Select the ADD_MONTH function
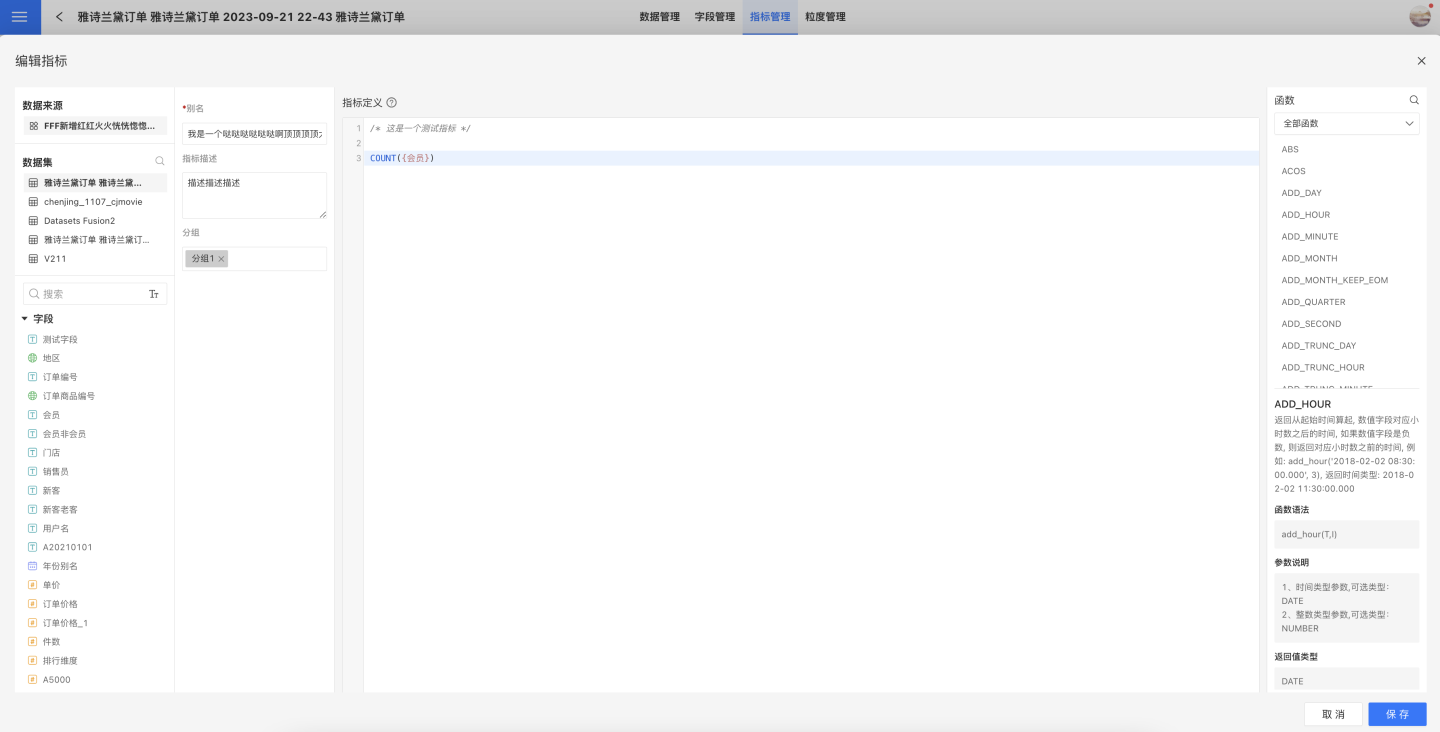The width and height of the screenshot is (1440, 732). (1309, 258)
